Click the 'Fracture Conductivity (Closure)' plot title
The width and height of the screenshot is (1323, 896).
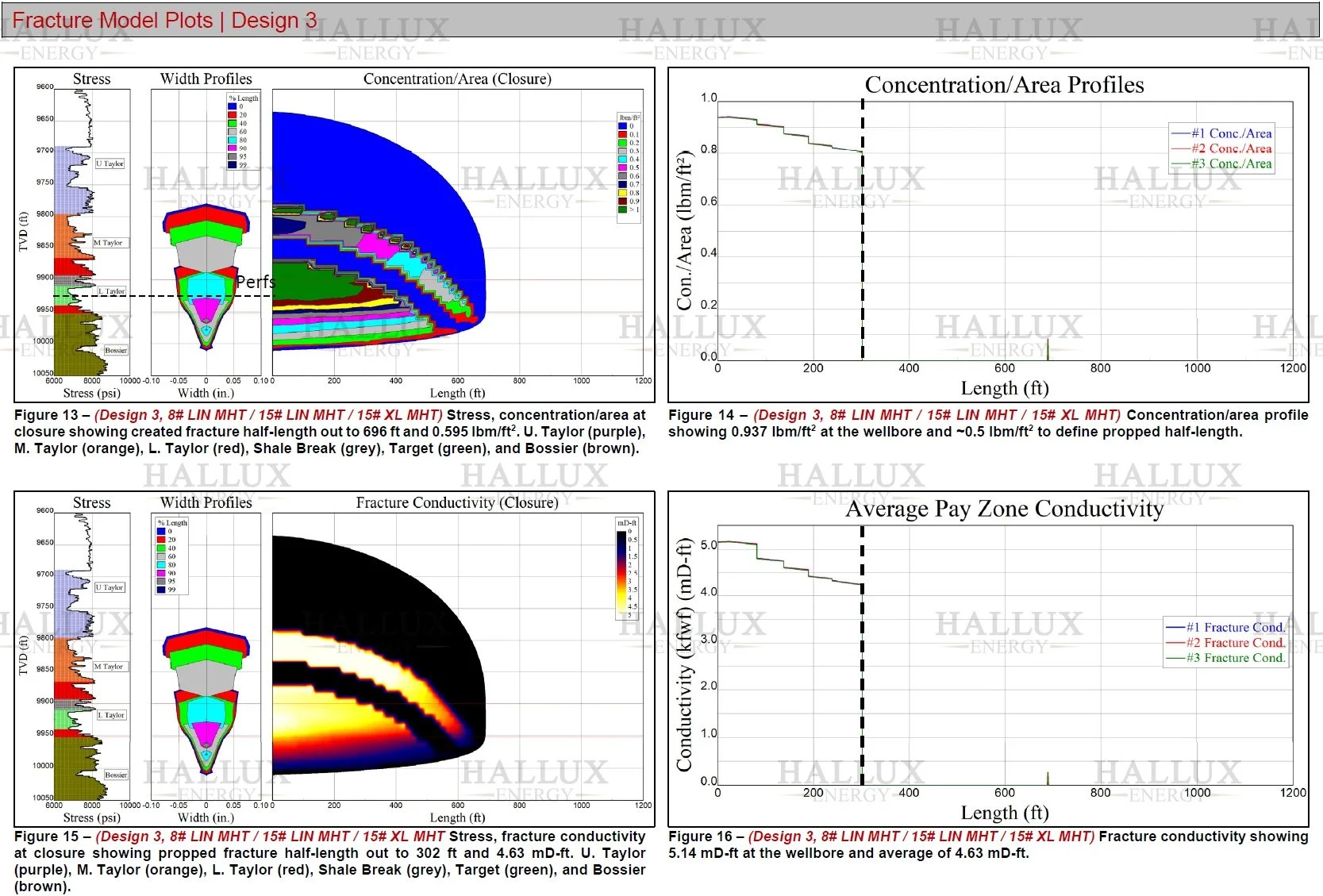point(457,502)
